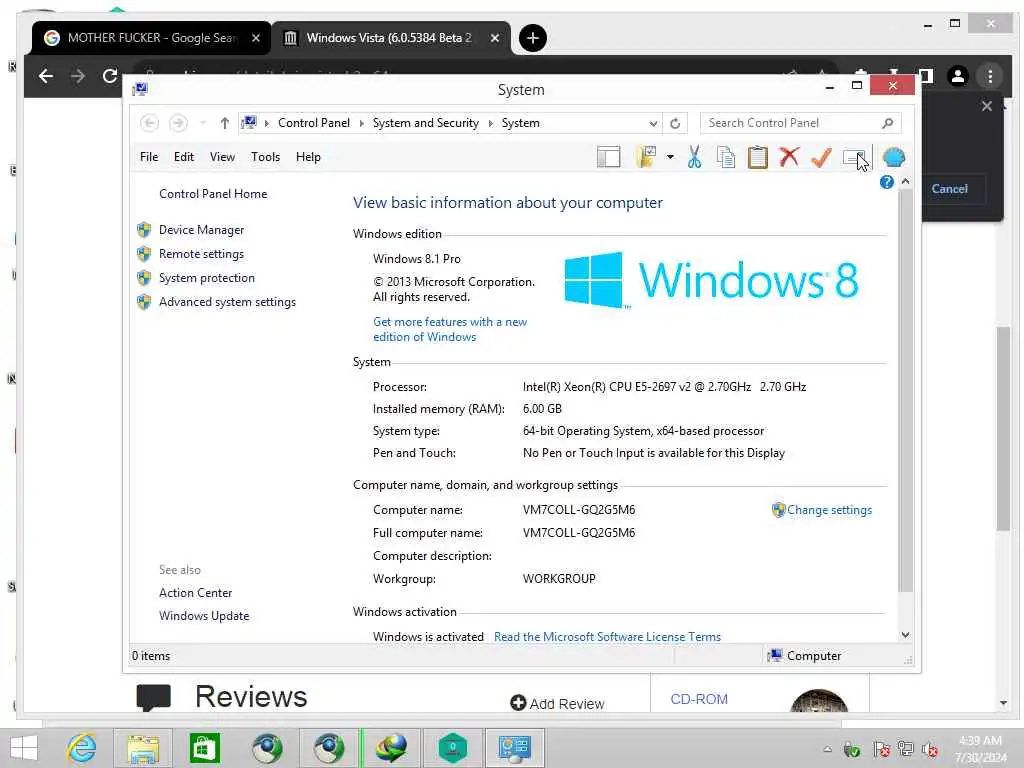Close the Windows Vista browser tab
Image resolution: width=1024 pixels, height=768 pixels.
click(495, 38)
